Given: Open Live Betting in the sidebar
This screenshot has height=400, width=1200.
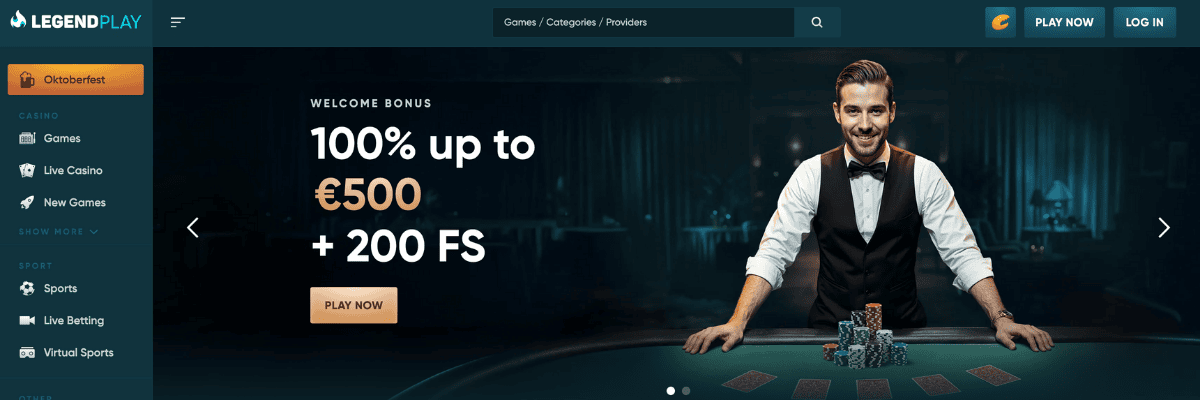Looking at the screenshot, I should [x=74, y=320].
